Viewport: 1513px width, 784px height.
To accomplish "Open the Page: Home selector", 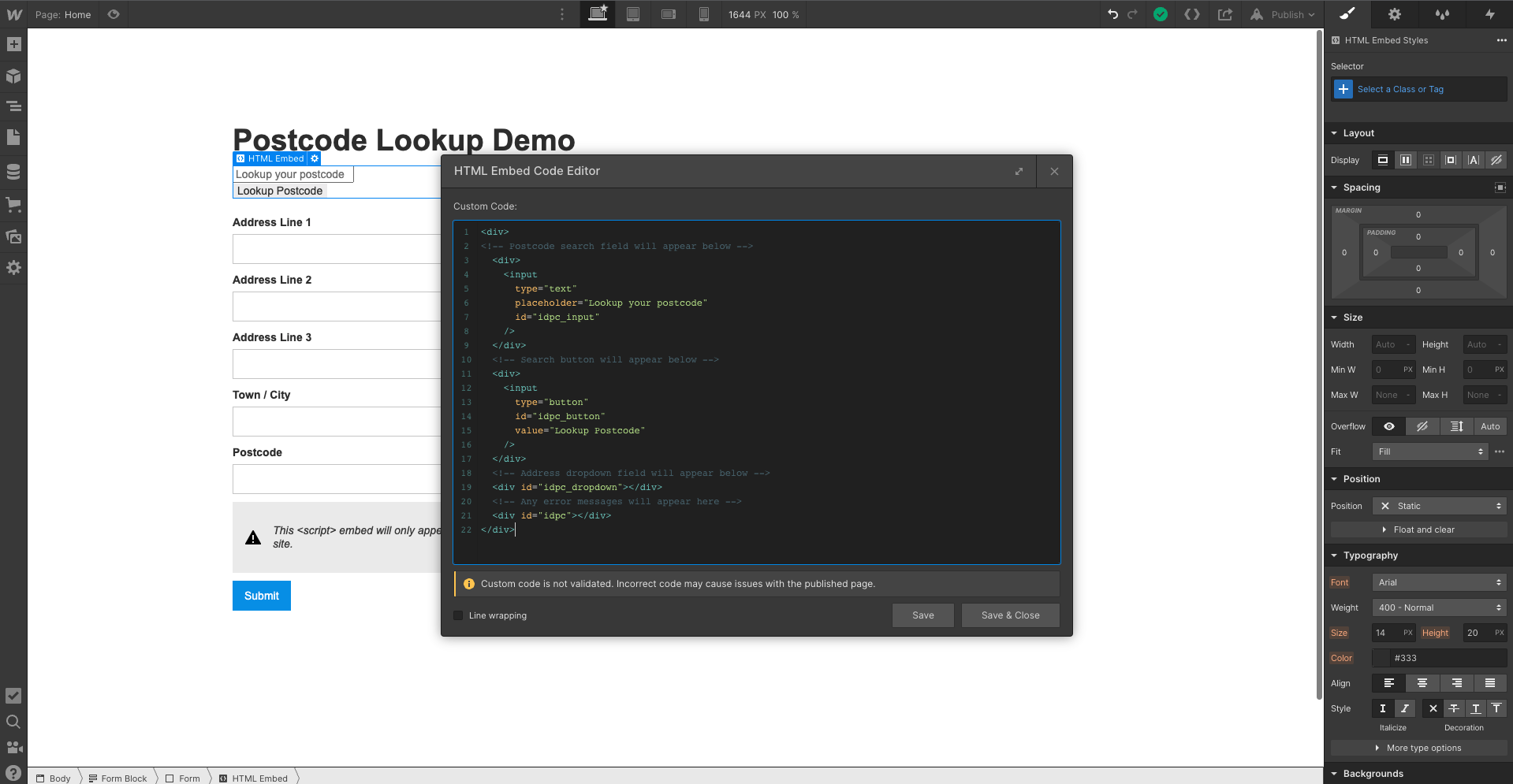I will [63, 14].
